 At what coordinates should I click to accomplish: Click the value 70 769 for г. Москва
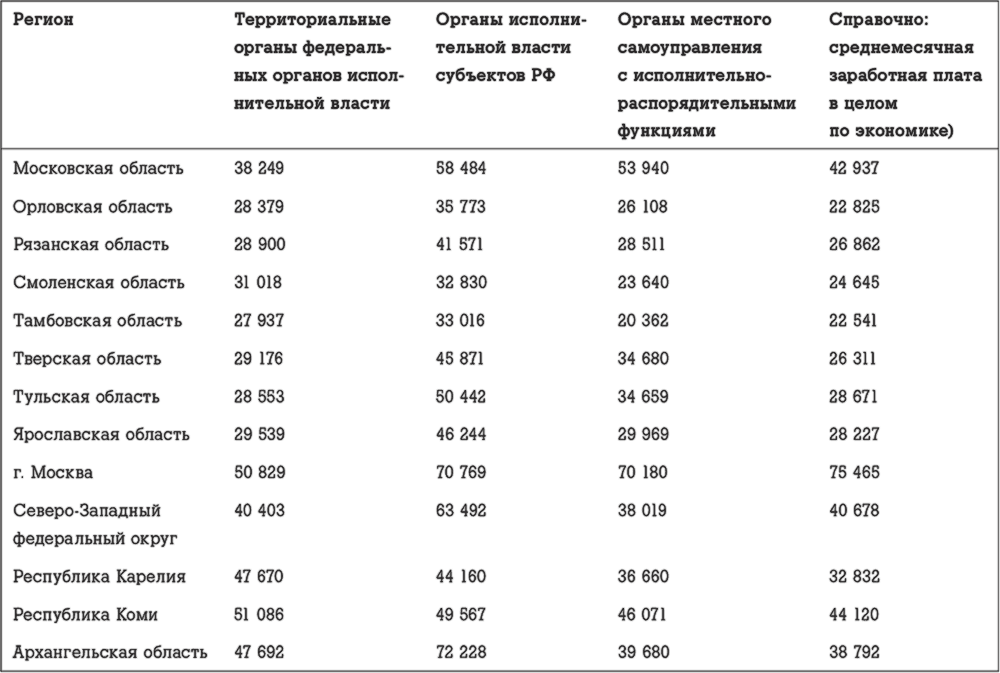[461, 473]
